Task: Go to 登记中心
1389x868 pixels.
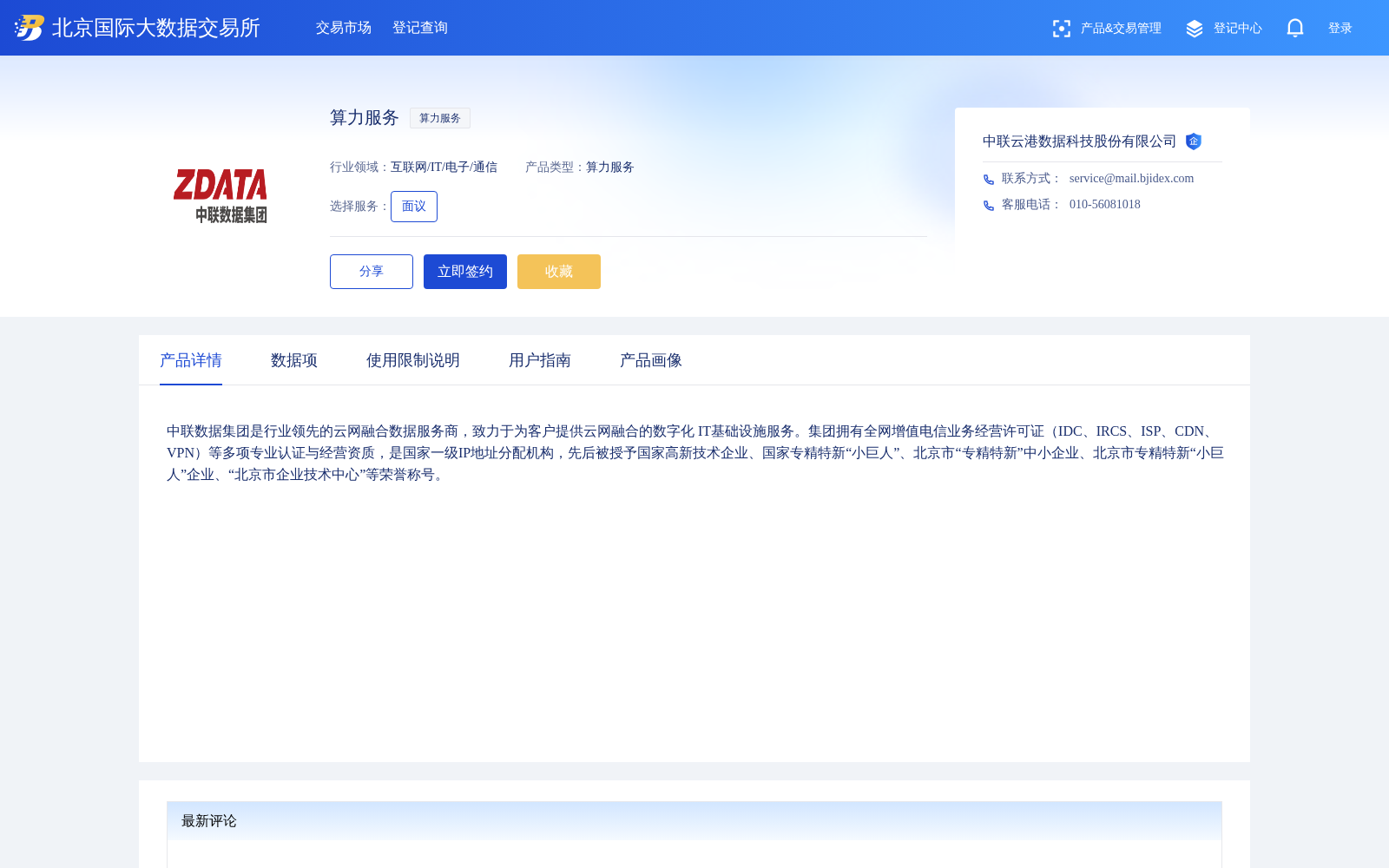Action: click(x=1238, y=28)
